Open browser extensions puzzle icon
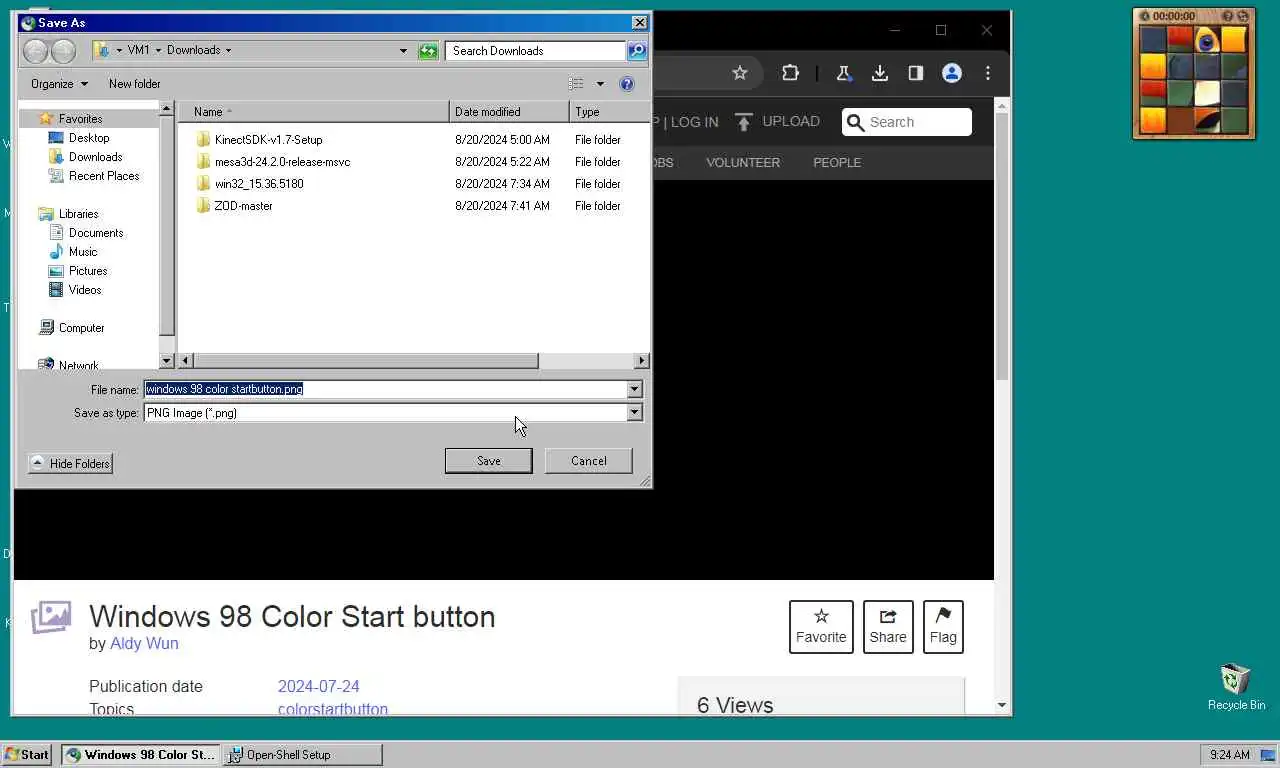Viewport: 1280px width, 768px height. (x=790, y=73)
